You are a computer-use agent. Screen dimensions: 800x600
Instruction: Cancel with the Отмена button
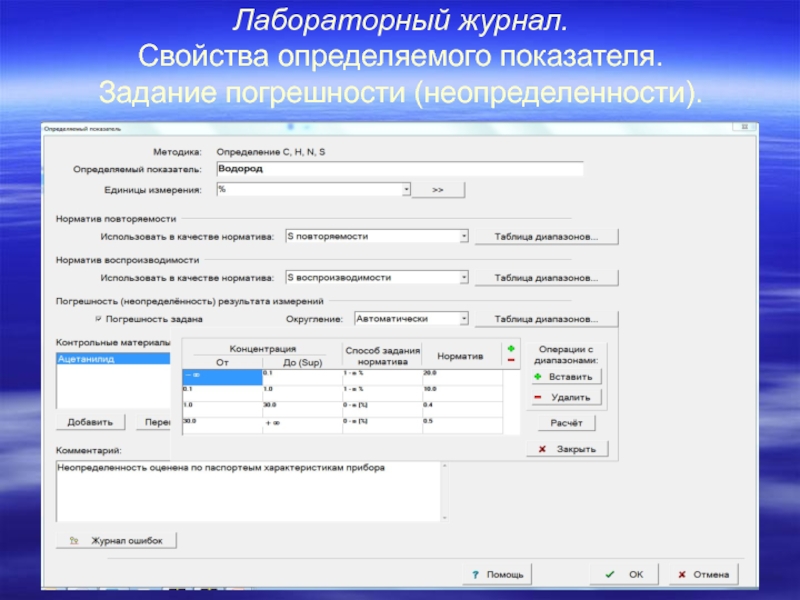click(x=704, y=575)
